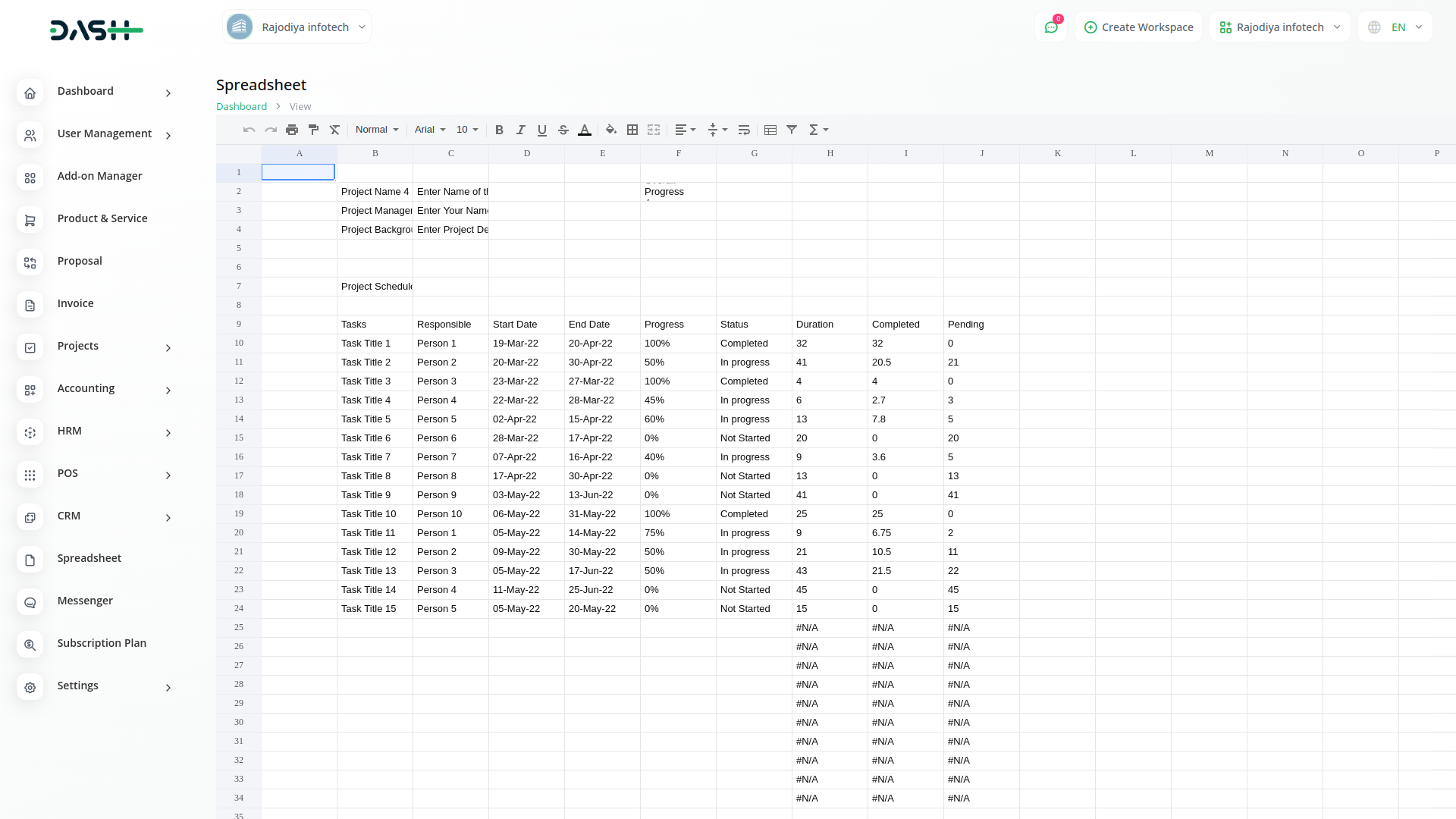Click the Create Workspace button
1456x819 pixels.
[1137, 27]
